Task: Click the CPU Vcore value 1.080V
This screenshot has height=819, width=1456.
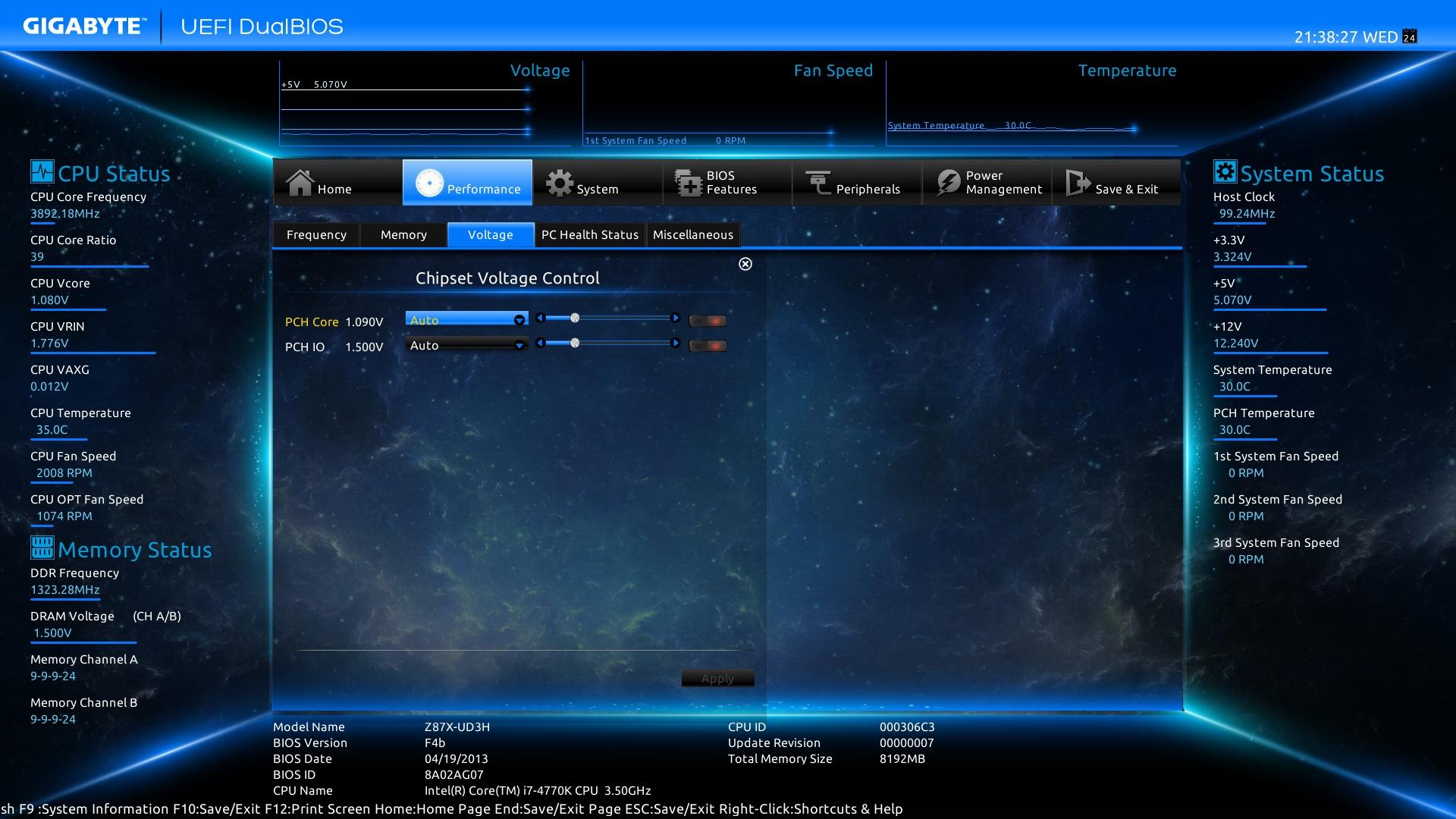Action: pyautogui.click(x=49, y=300)
